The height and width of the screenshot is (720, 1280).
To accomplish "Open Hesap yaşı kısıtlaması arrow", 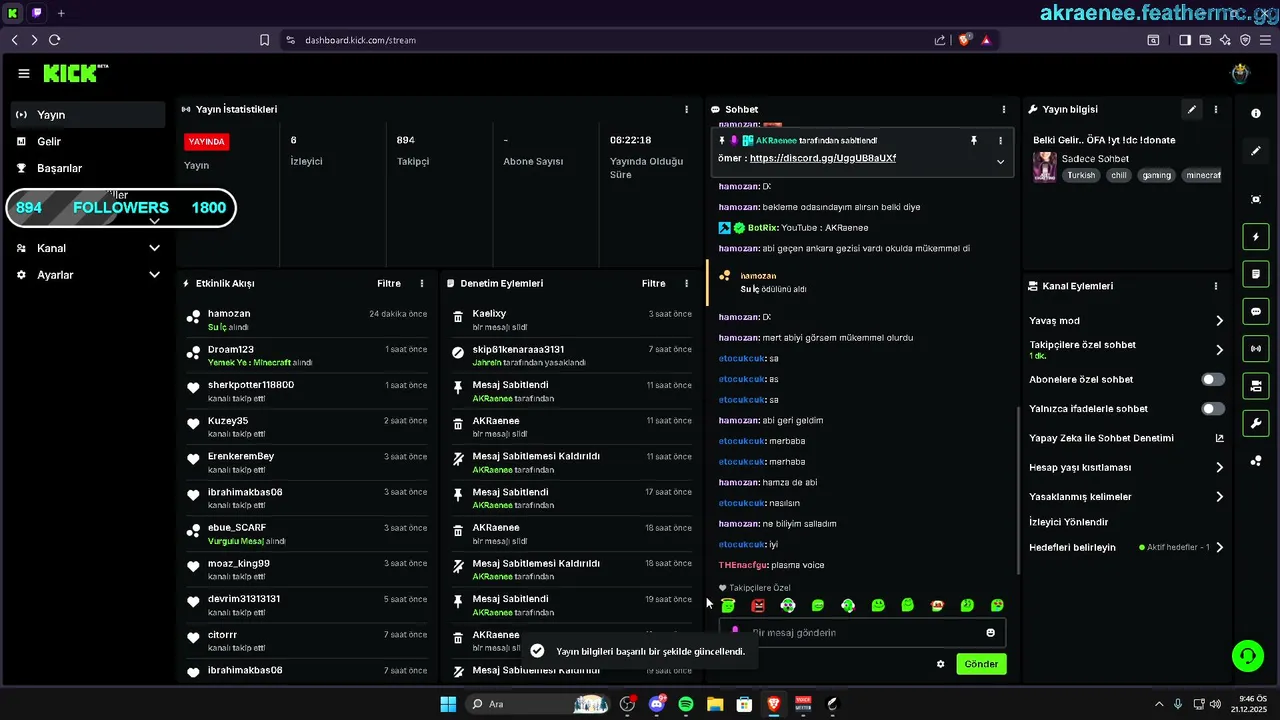I will tap(1219, 467).
